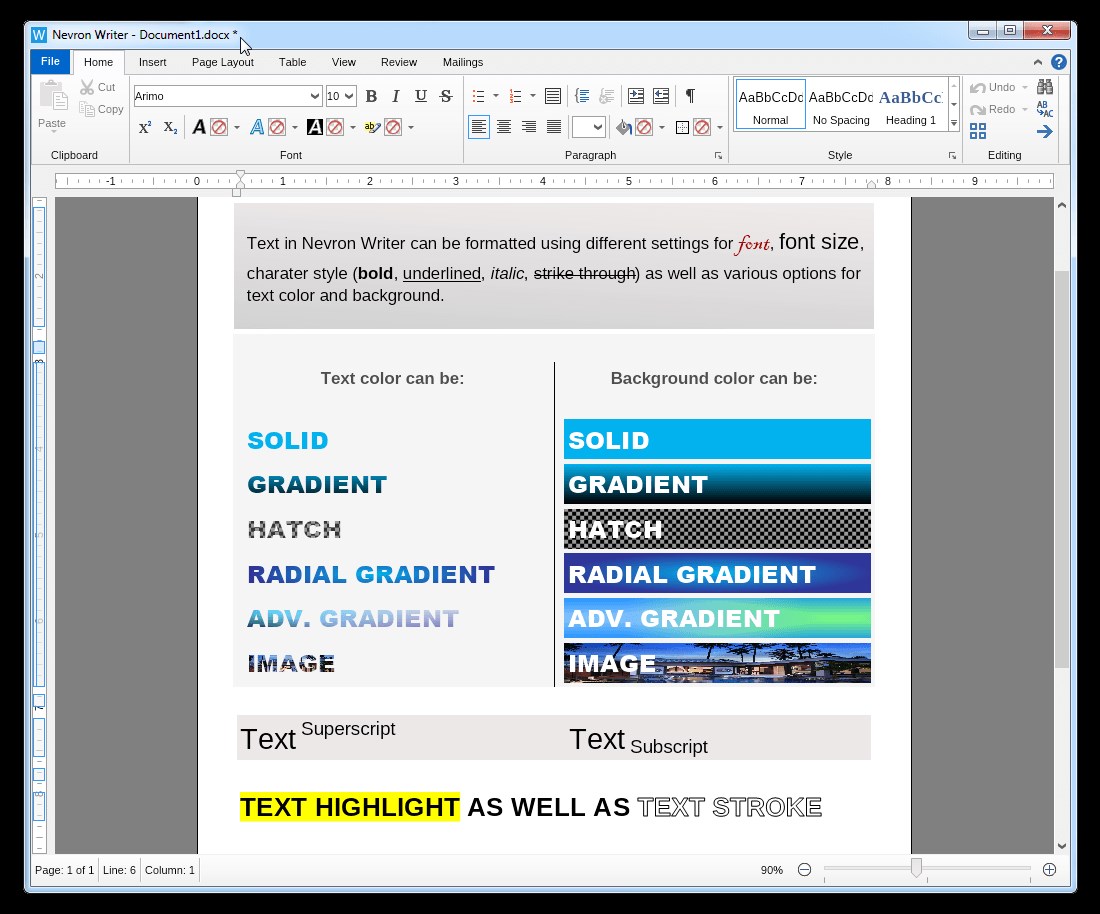Increase the paragraph indent

[x=636, y=96]
